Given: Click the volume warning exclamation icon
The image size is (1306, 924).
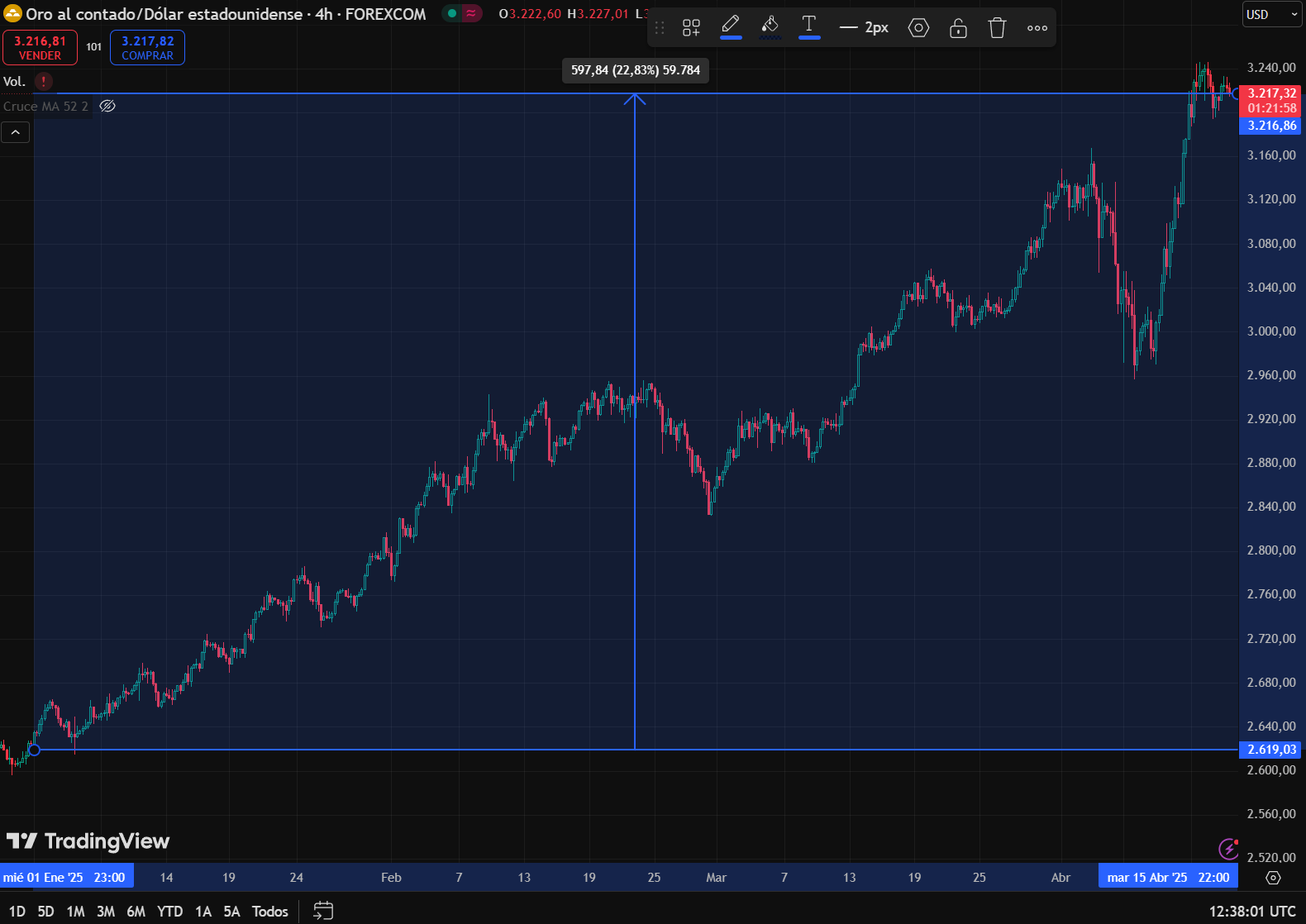Looking at the screenshot, I should click(x=44, y=81).
